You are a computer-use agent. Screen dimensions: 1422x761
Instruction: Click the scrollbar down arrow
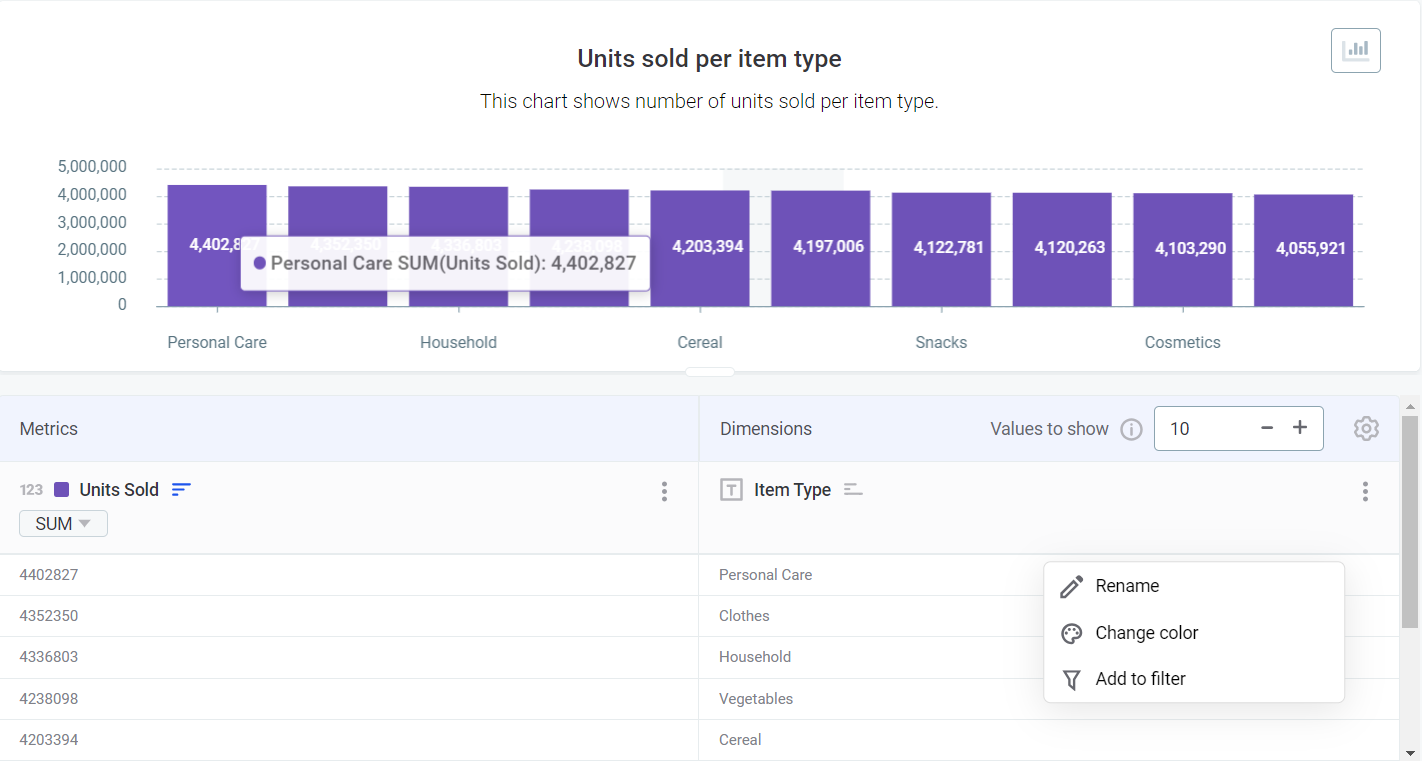pyautogui.click(x=1410, y=752)
